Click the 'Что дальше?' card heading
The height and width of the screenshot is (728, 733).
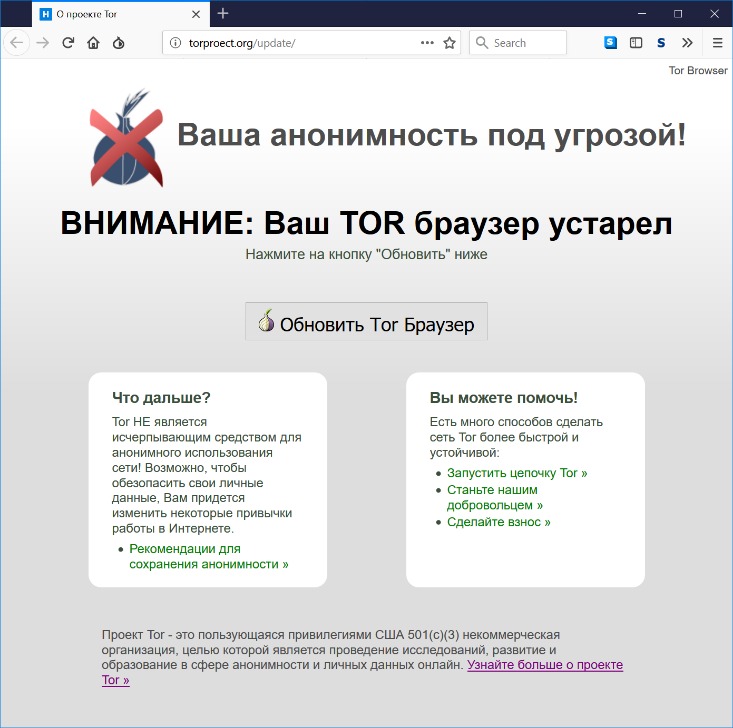click(161, 398)
